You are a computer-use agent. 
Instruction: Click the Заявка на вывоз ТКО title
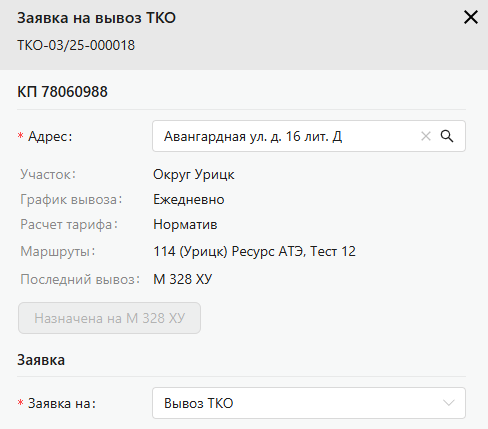click(x=96, y=18)
